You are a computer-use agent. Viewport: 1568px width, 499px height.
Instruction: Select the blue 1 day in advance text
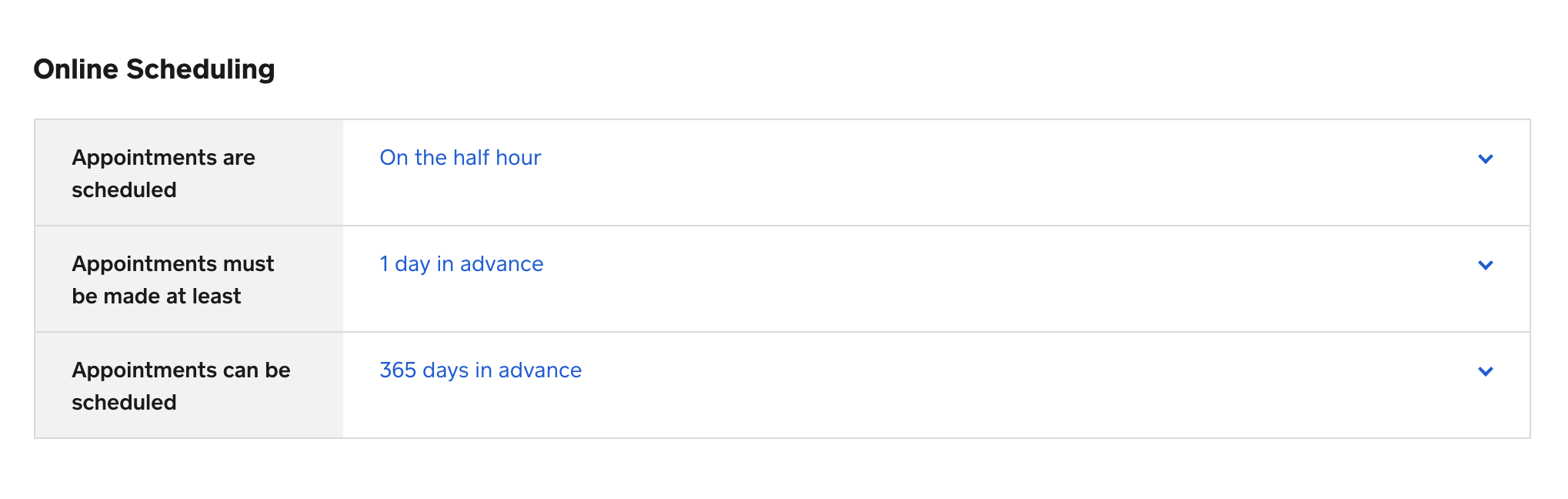tap(462, 264)
